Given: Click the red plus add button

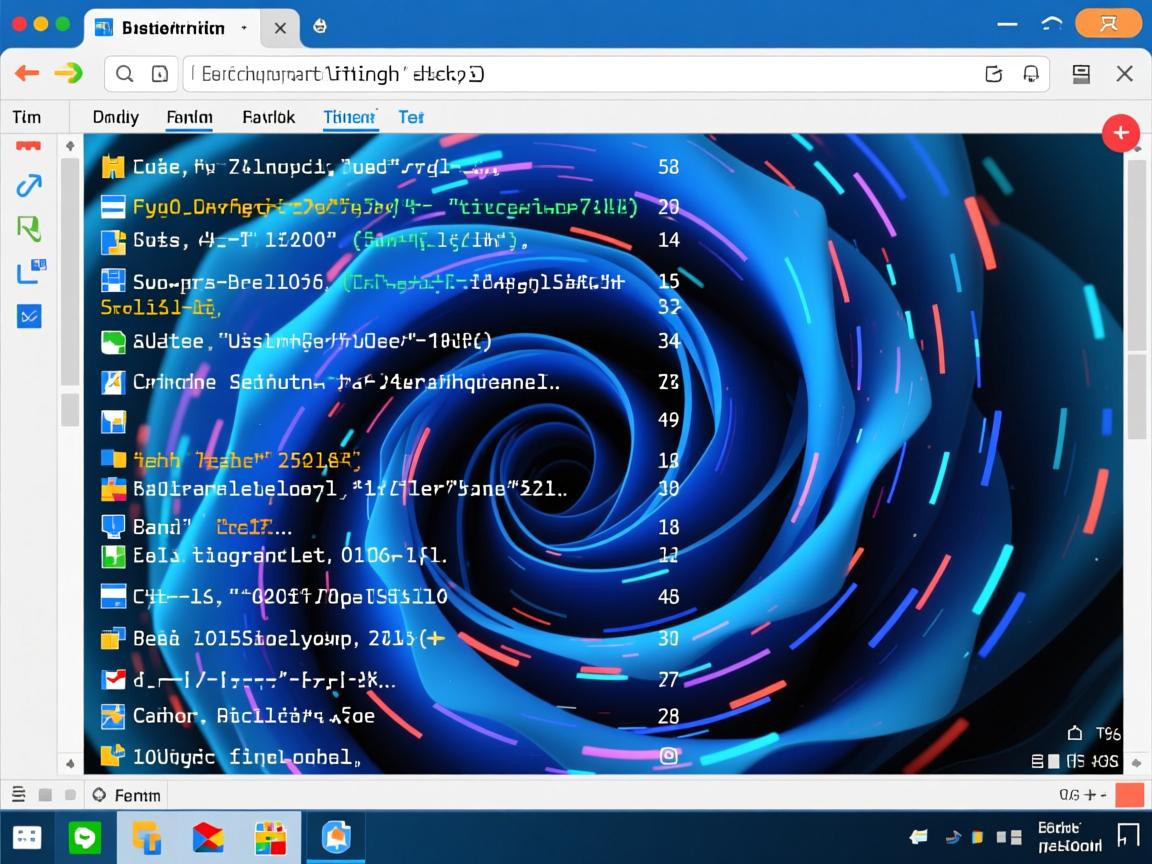Looking at the screenshot, I should (x=1120, y=133).
